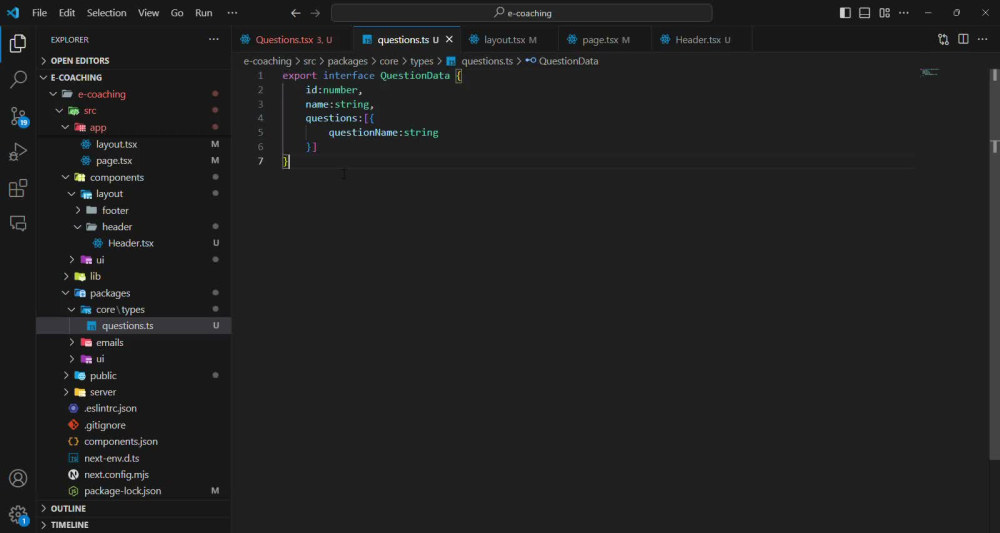The image size is (1000, 533).
Task: Collapse the header folder
Action: (x=134, y=226)
